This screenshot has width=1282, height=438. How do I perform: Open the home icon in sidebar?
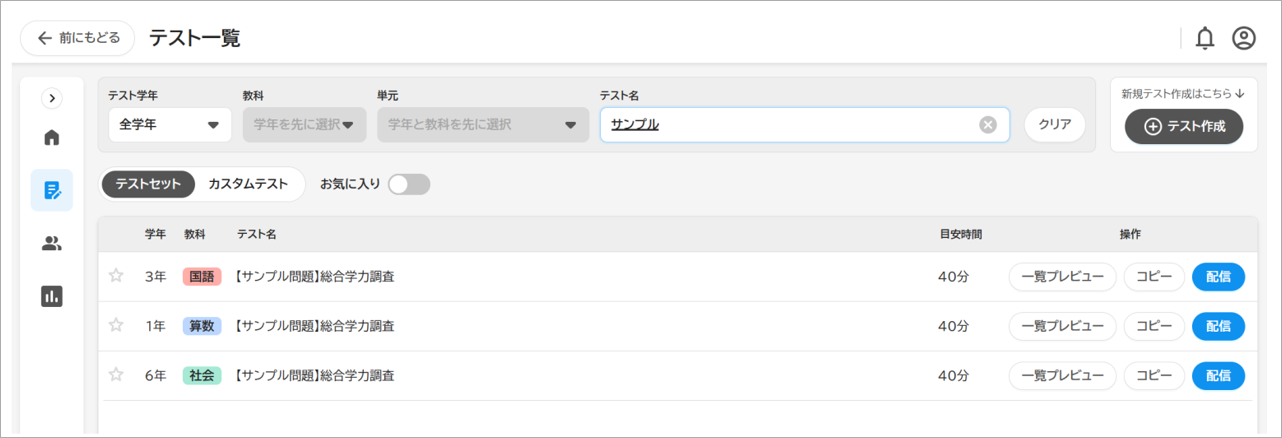[x=52, y=138]
